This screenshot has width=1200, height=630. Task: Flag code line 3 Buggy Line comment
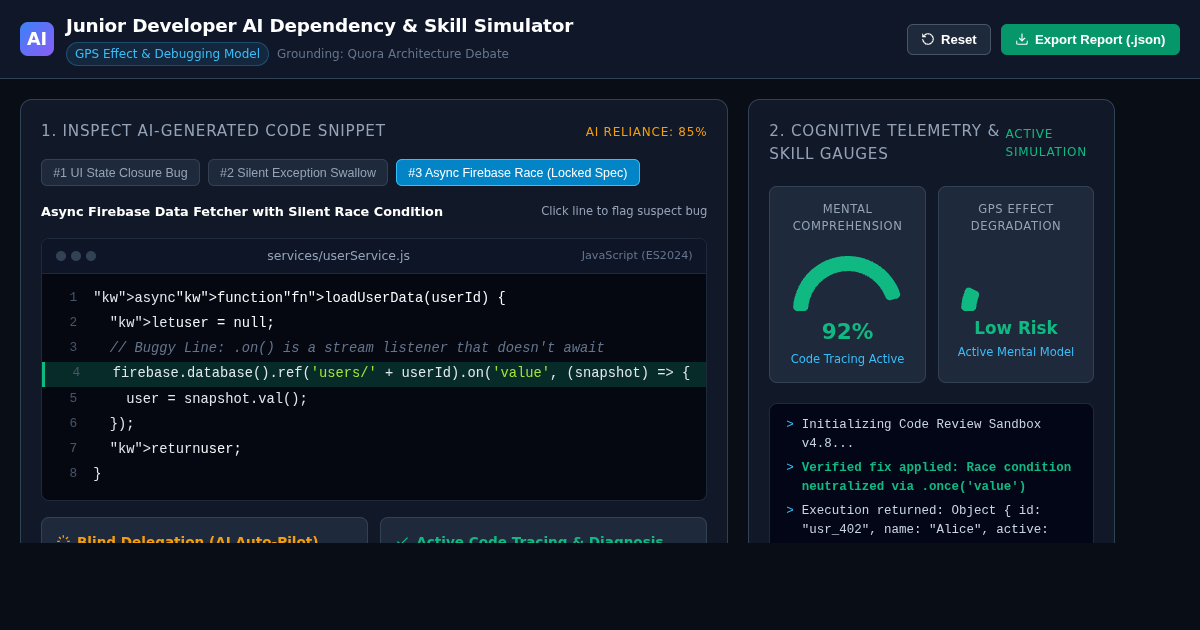(x=374, y=348)
